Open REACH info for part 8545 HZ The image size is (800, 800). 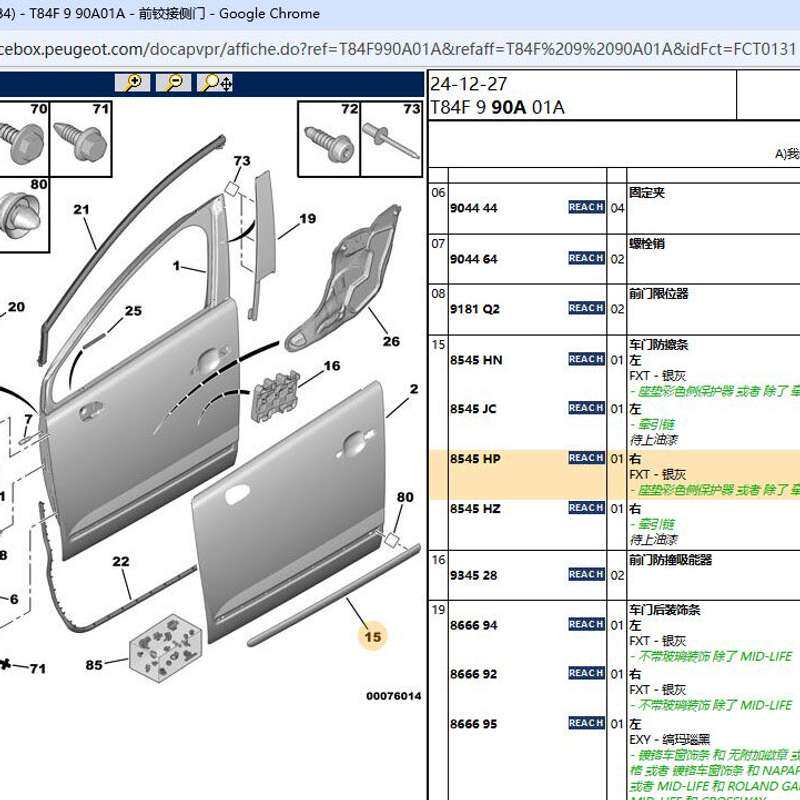(x=586, y=508)
